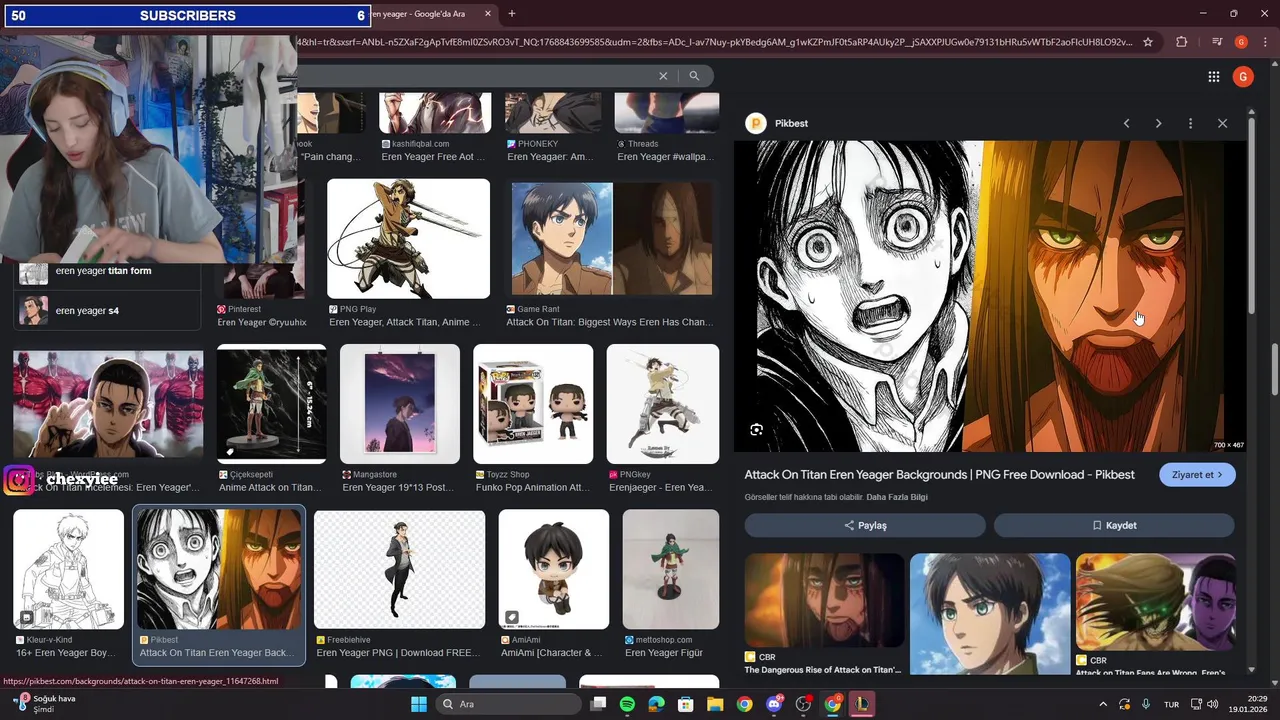Open the 'Eren Yeager ©ryuuhix' Pinterest result
Screen dimensions: 1280x720
tap(262, 322)
